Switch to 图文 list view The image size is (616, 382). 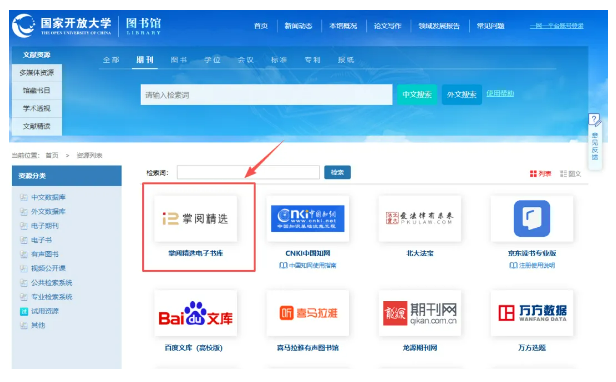pyautogui.click(x=570, y=174)
